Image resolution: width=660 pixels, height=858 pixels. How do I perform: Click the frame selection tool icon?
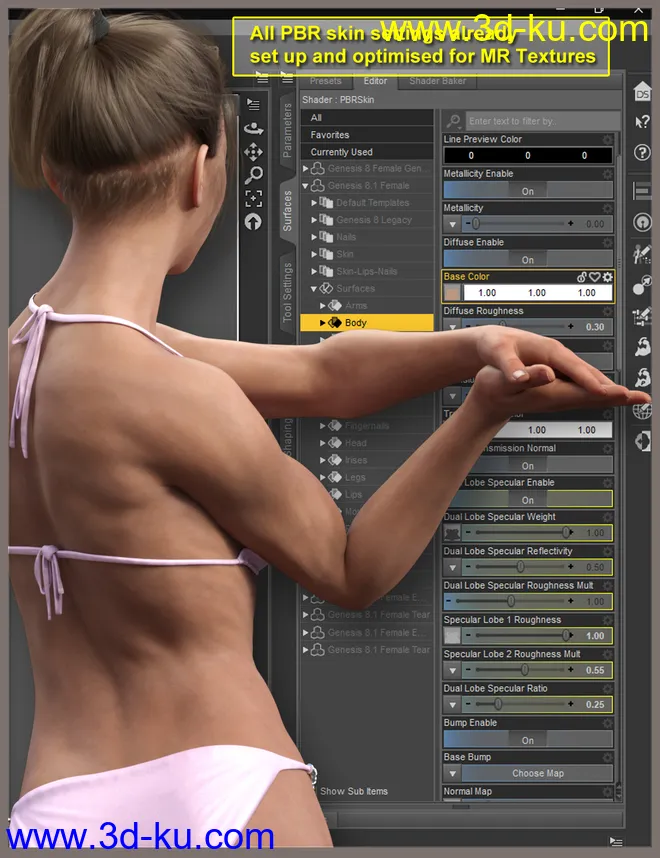(253, 199)
